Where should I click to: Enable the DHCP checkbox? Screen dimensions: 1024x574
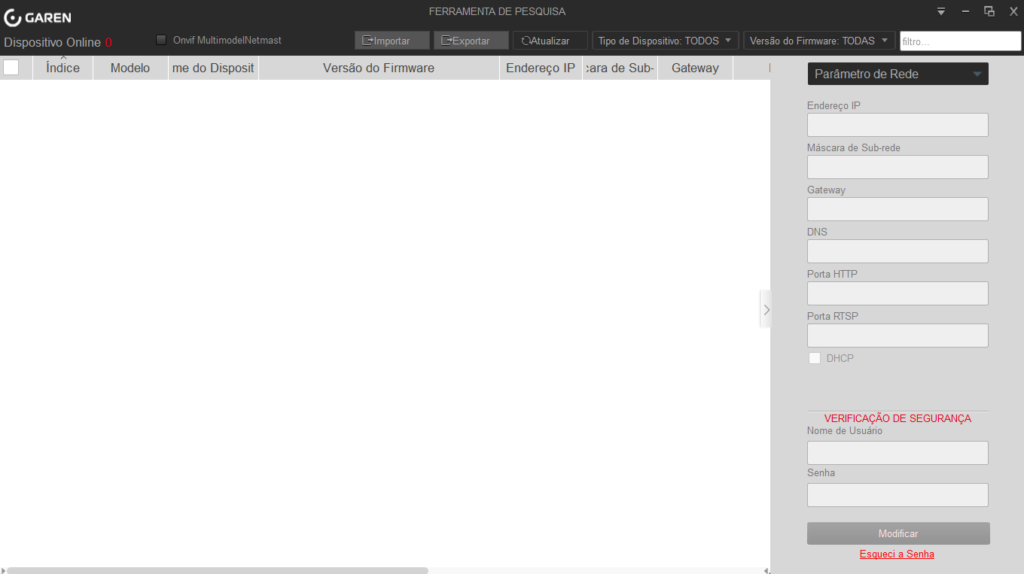tap(814, 358)
